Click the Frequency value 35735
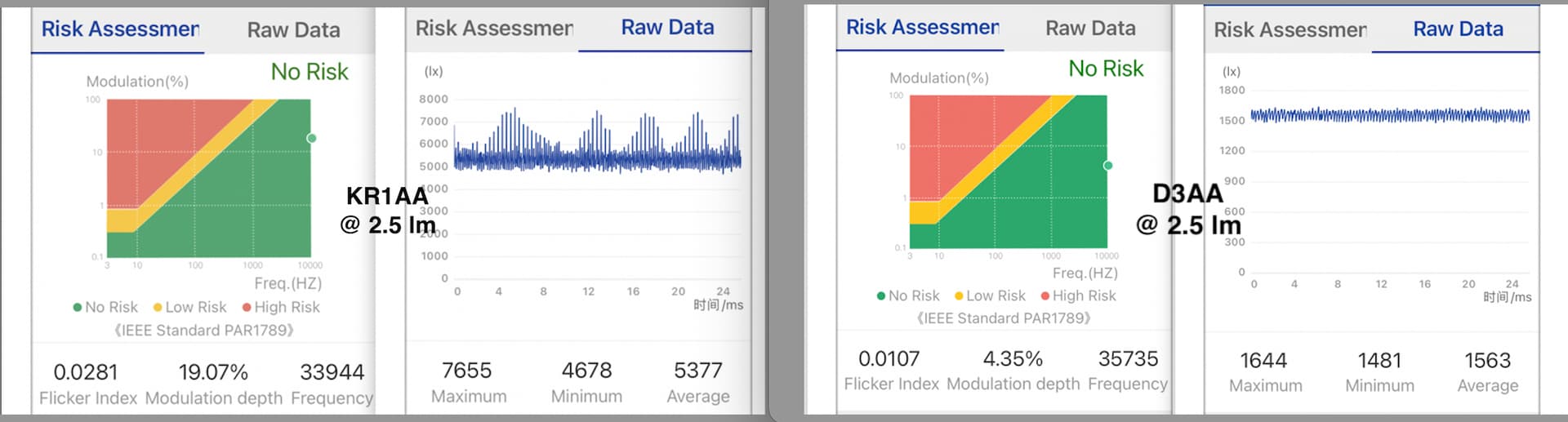The image size is (1568, 422). coord(1128,359)
